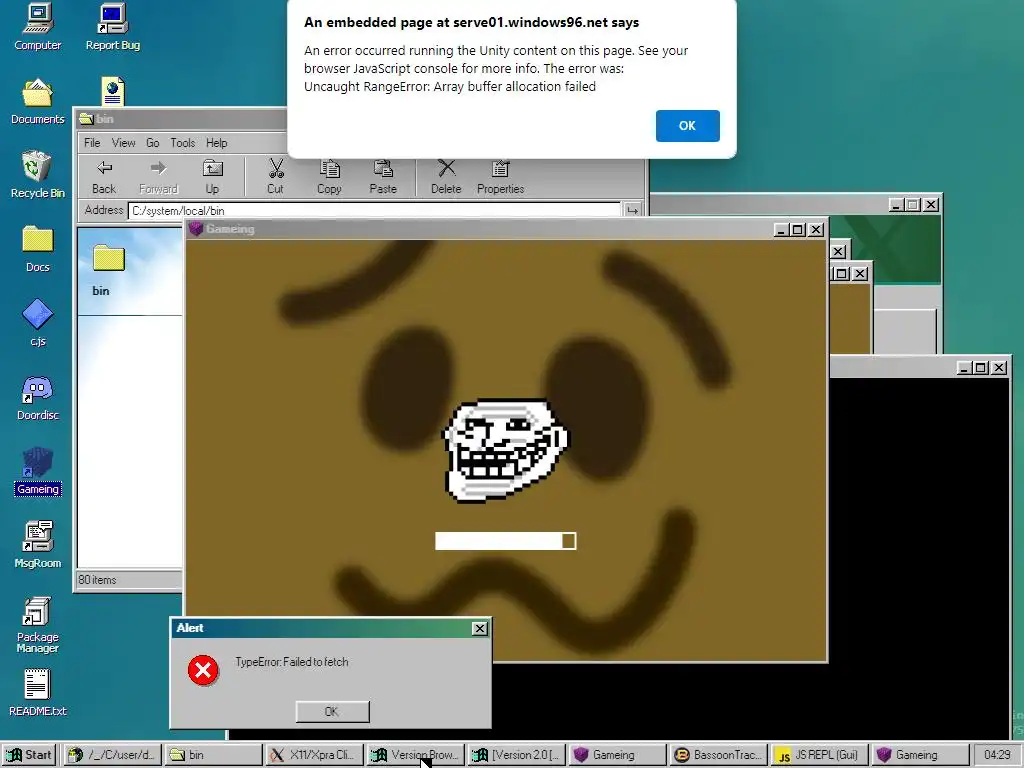Close the black terminal window
1024x768 pixels.
pos(999,368)
